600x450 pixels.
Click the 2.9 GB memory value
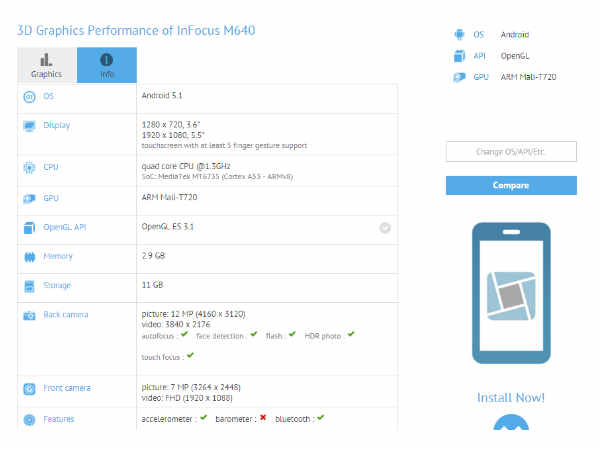click(x=153, y=256)
